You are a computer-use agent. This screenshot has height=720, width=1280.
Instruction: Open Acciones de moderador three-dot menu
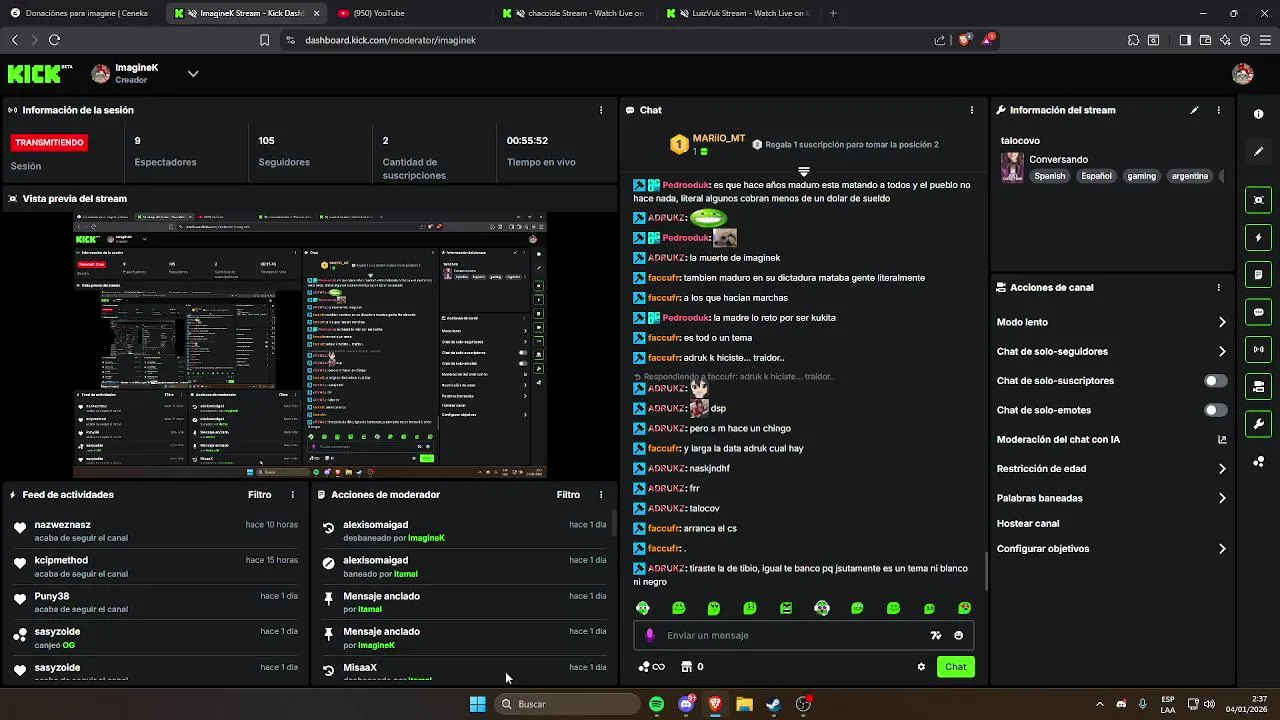601,495
